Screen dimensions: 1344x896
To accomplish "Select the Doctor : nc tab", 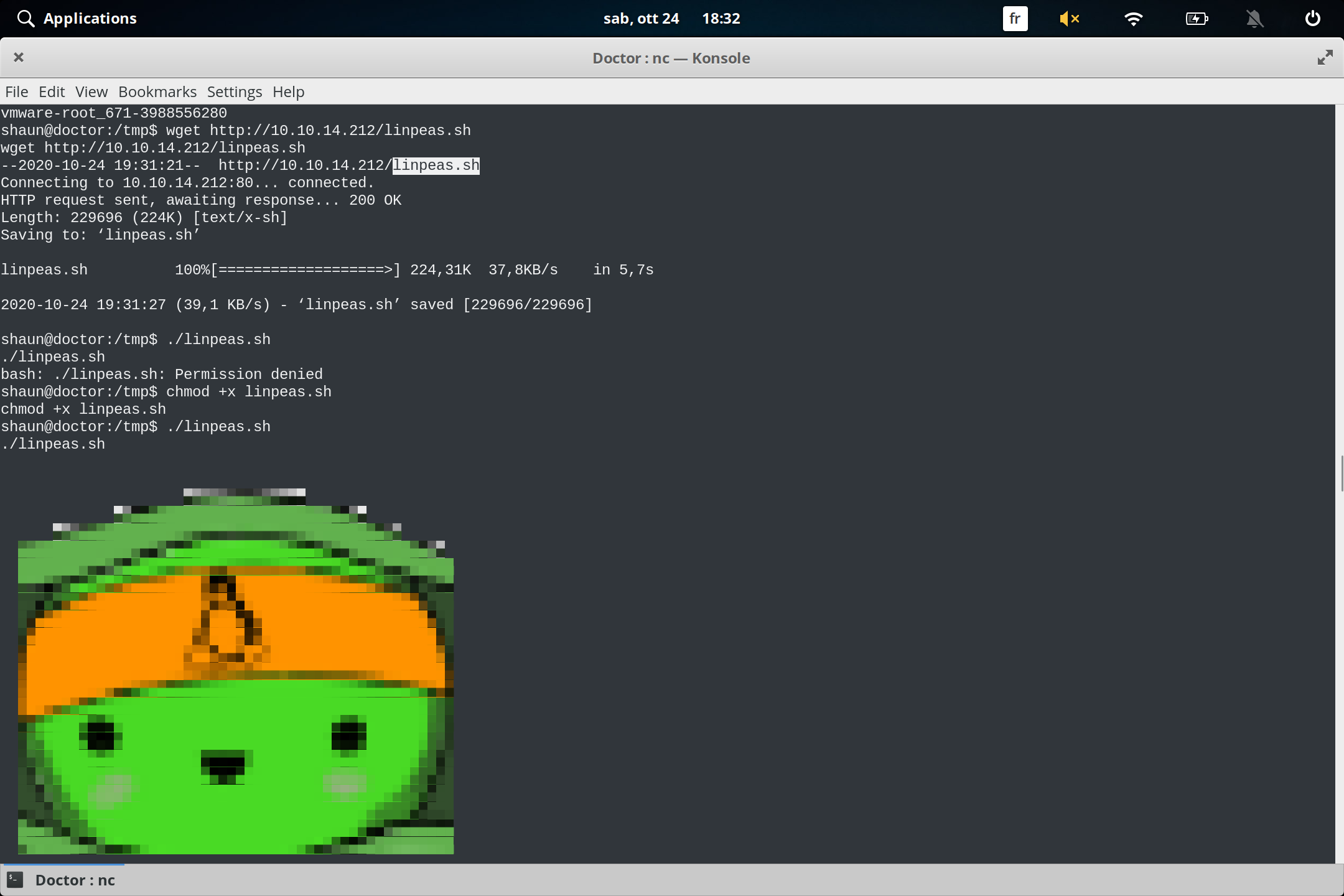I will [75, 880].
